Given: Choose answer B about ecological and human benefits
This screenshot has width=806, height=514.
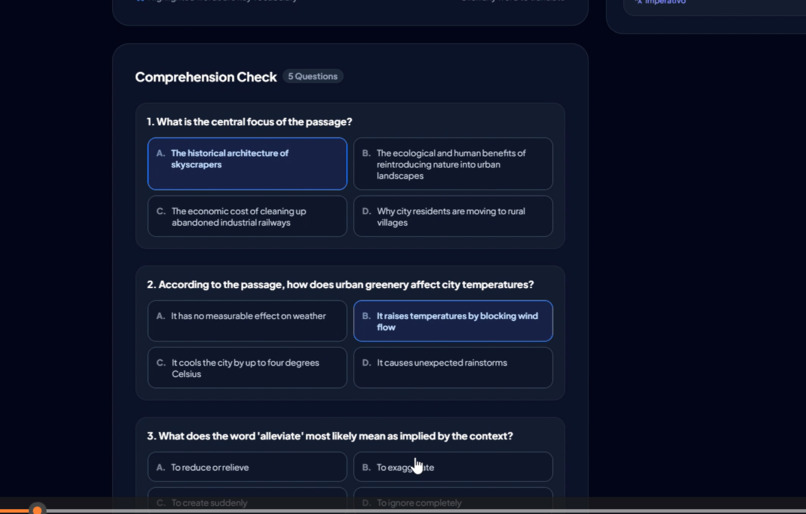Looking at the screenshot, I should coord(453,163).
